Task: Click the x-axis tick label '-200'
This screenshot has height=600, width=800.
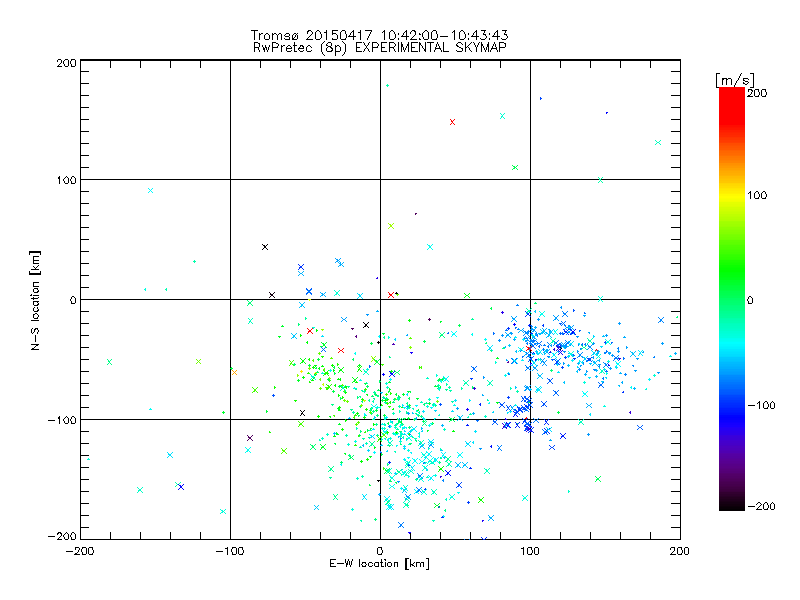Action: 80,551
